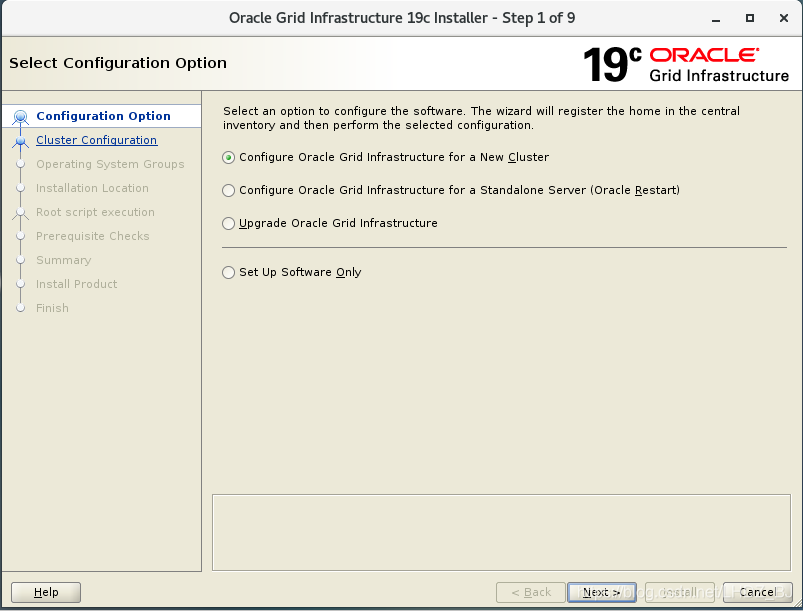This screenshot has width=803, height=611.
Task: Open the Cluster Configuration sidebar entry
Action: (96, 140)
